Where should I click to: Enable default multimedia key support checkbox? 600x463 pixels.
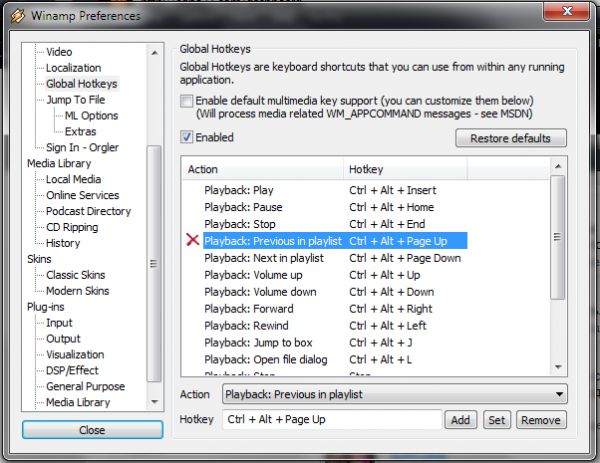tap(187, 101)
